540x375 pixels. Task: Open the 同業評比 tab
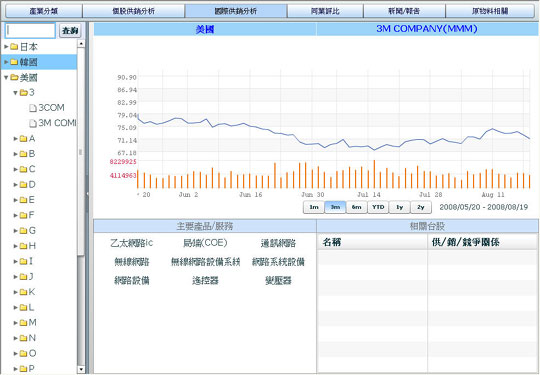[325, 11]
